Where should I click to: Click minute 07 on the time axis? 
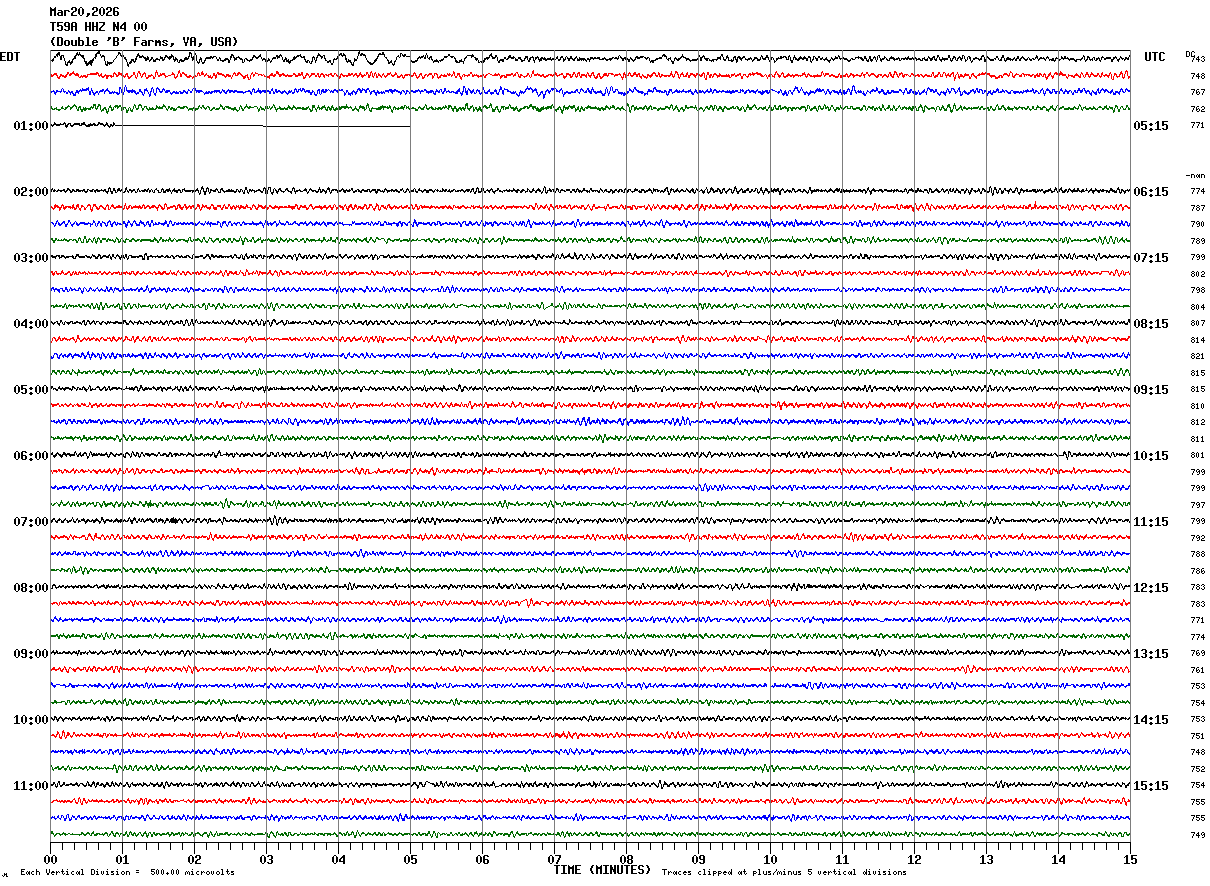point(554,860)
